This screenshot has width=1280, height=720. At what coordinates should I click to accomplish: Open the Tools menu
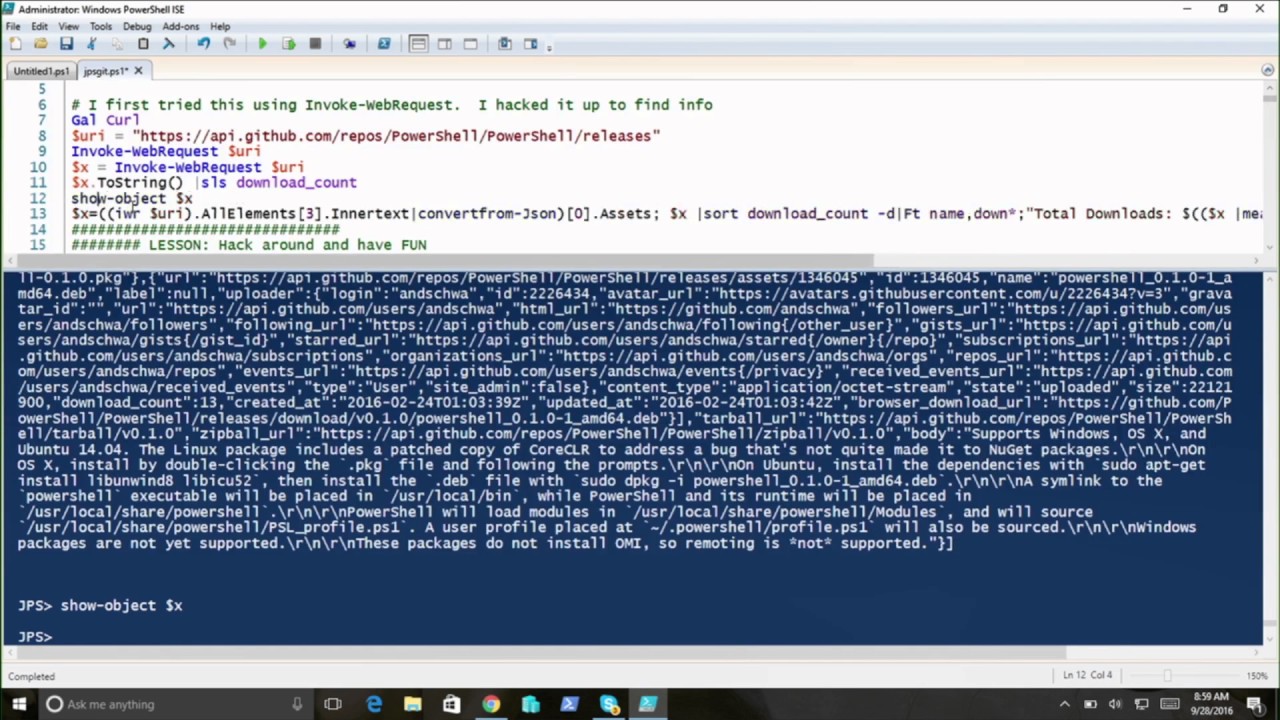tap(101, 26)
